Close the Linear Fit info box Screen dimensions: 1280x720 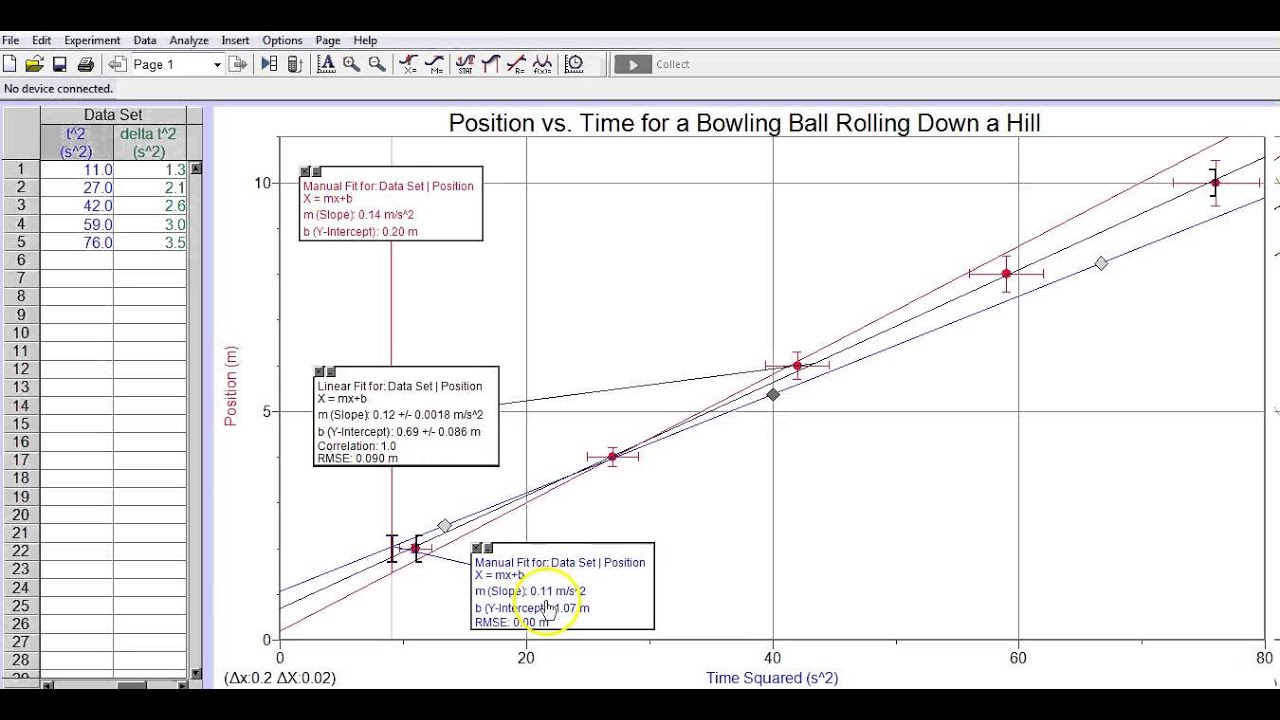click(320, 371)
